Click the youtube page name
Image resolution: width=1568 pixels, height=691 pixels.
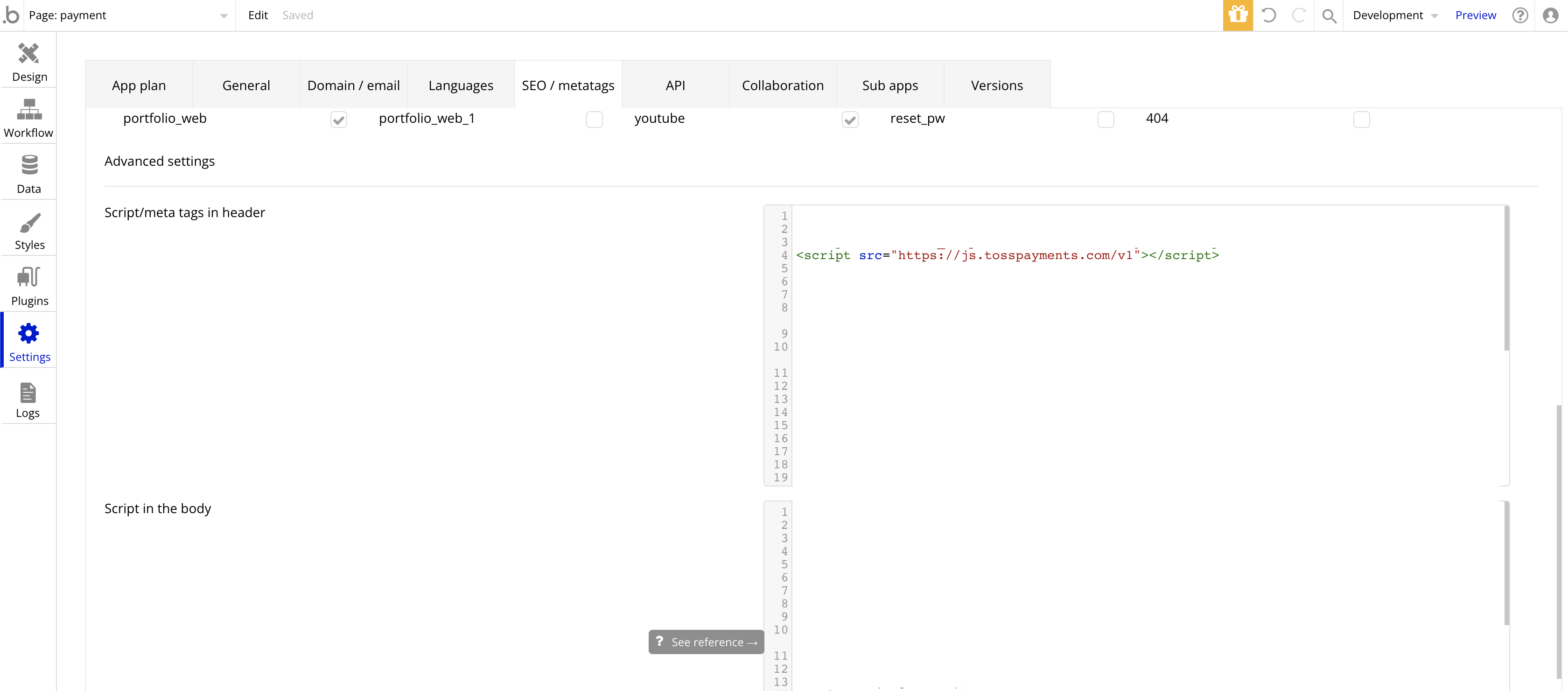[659, 118]
